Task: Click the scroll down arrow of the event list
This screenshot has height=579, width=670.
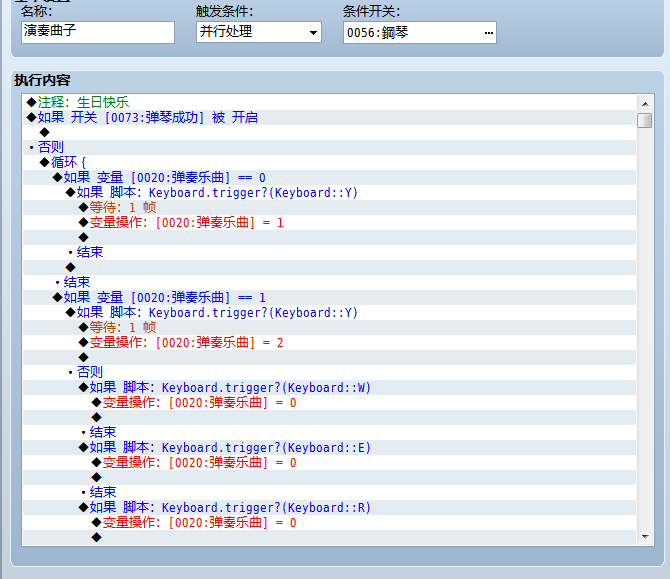Action: [x=645, y=537]
